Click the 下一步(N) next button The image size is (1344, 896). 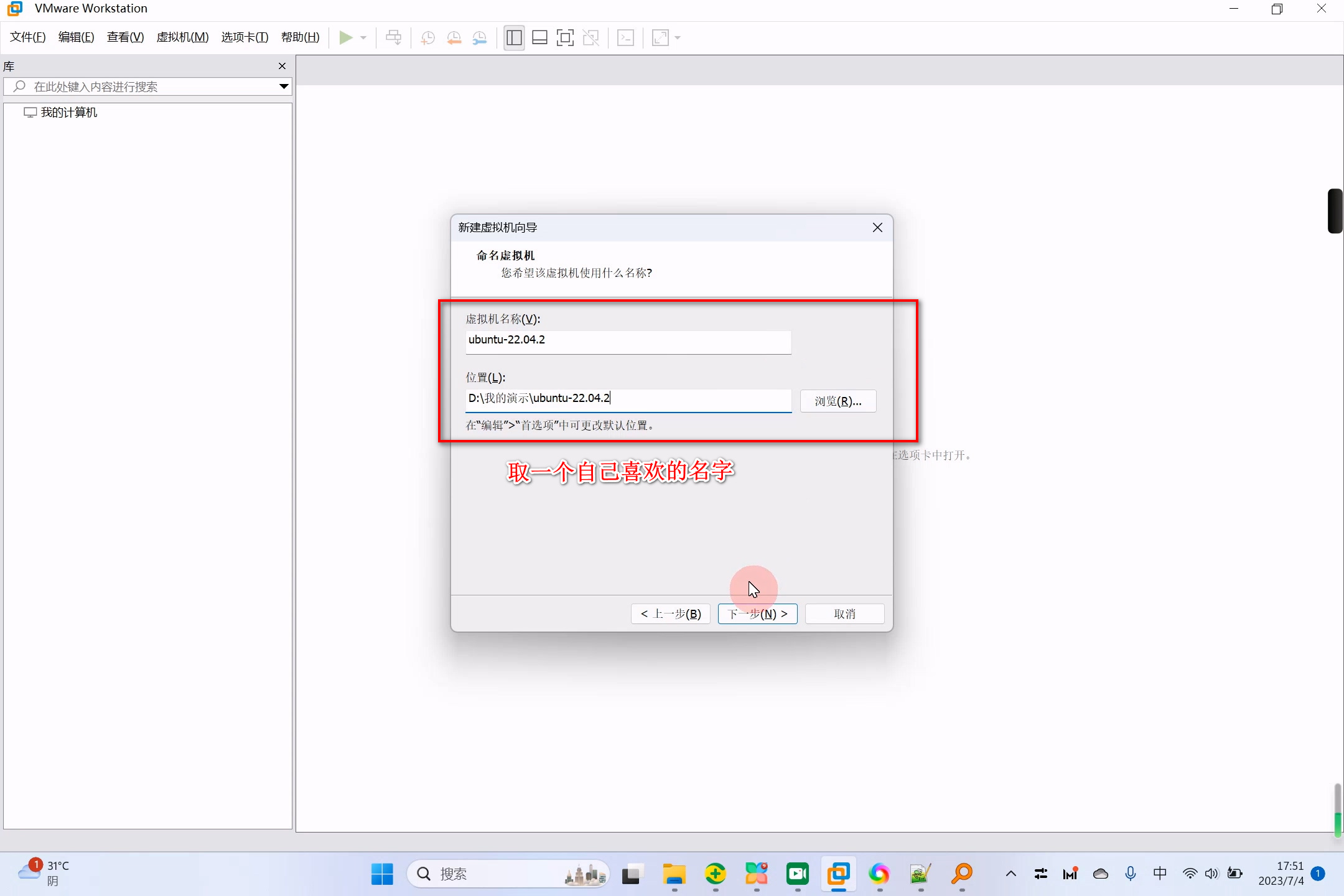[758, 614]
